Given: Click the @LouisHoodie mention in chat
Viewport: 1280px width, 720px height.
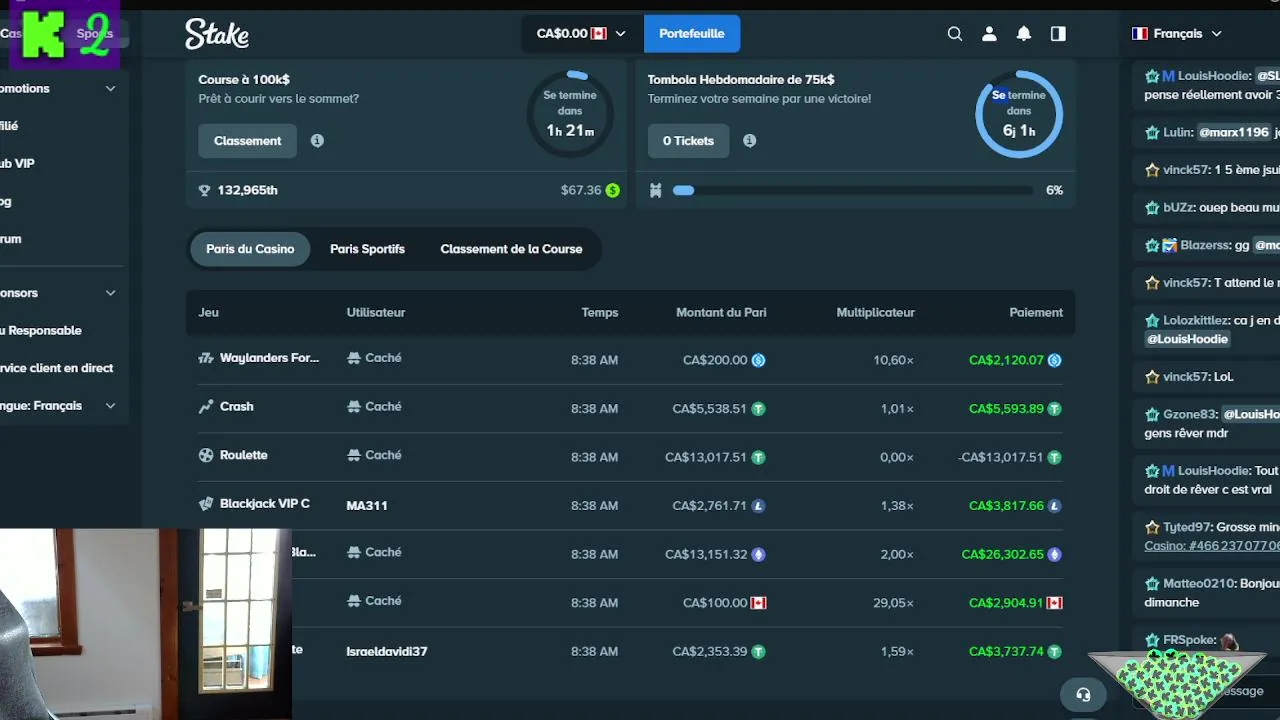Looking at the screenshot, I should coord(1188,339).
